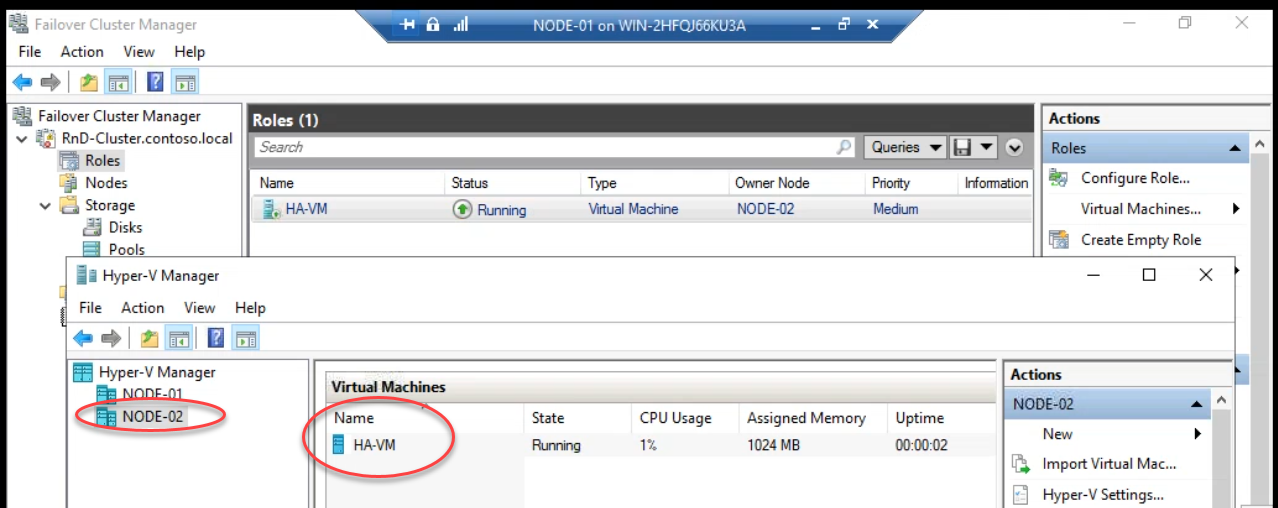
Task: Click Hyper-V Settings icon in Actions pane
Action: click(1021, 495)
